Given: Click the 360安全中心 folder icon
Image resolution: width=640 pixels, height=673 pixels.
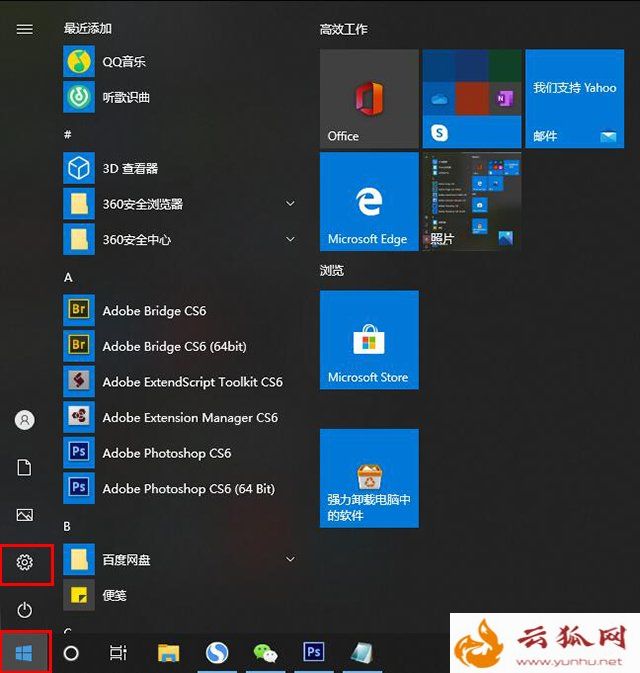Looking at the screenshot, I should pyautogui.click(x=79, y=239).
